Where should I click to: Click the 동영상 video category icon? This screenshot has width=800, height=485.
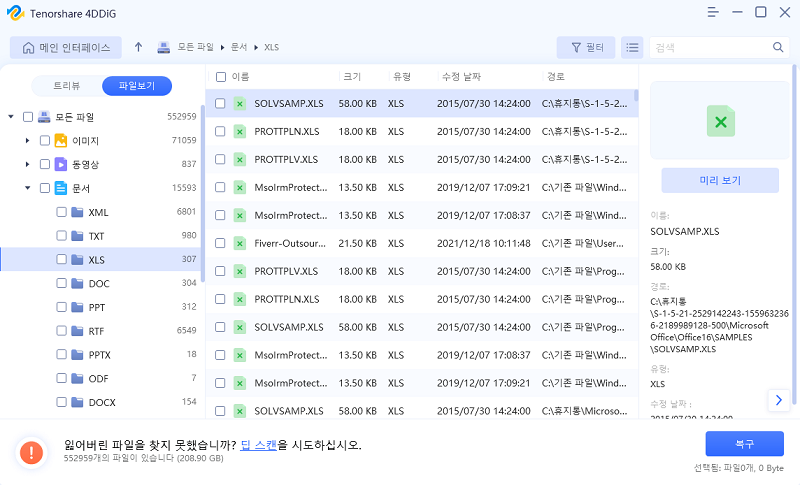click(60, 164)
